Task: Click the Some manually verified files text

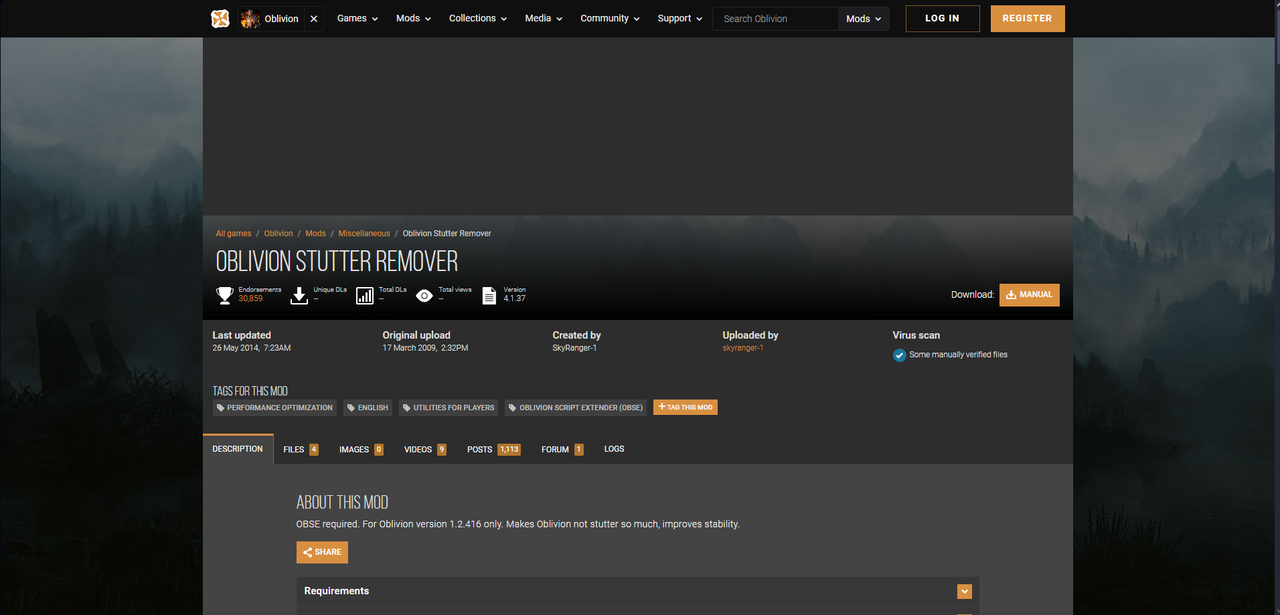Action: click(958, 355)
